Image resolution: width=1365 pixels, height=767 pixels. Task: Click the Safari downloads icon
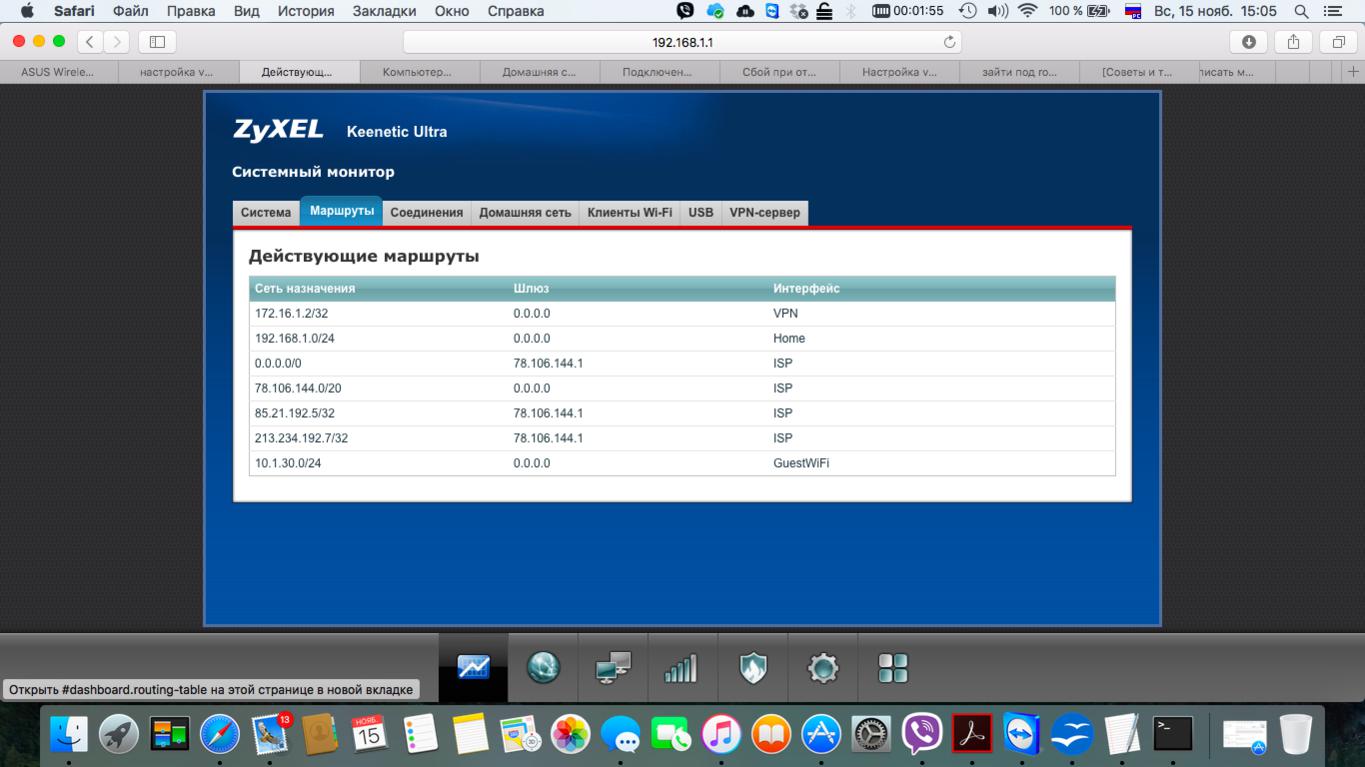[x=1248, y=42]
